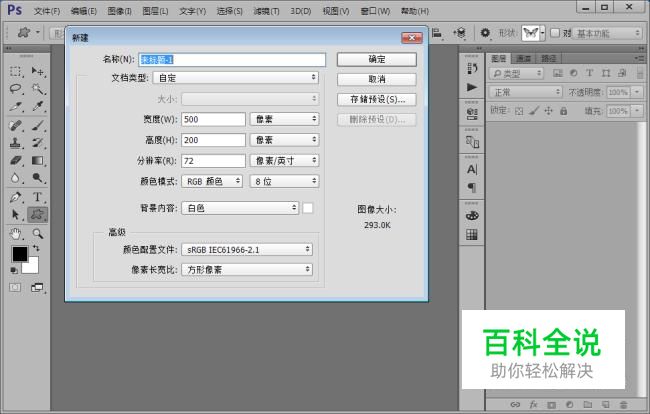Toggle adjustment layer filter in Layers panel

tap(574, 73)
